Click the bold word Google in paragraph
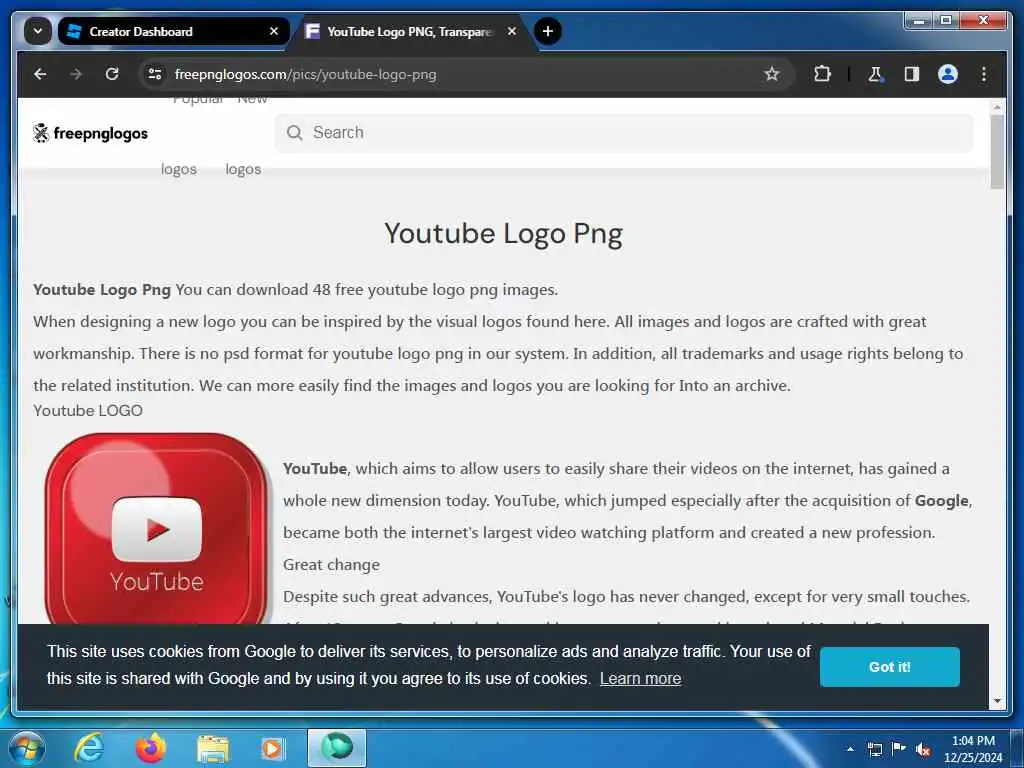 click(942, 501)
